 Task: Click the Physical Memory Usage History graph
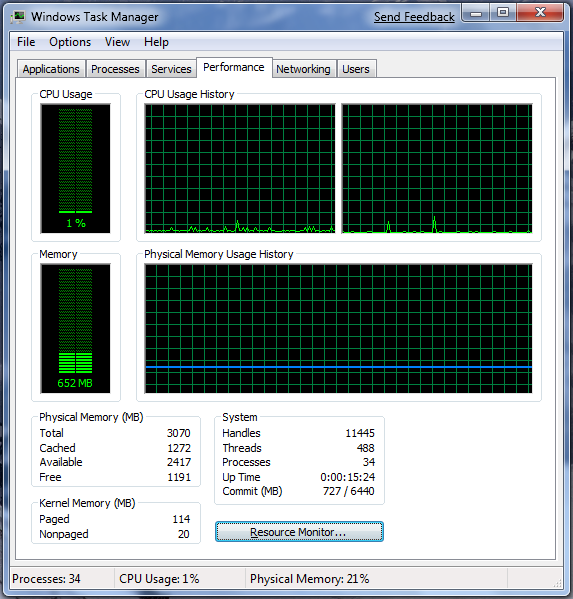(x=338, y=329)
